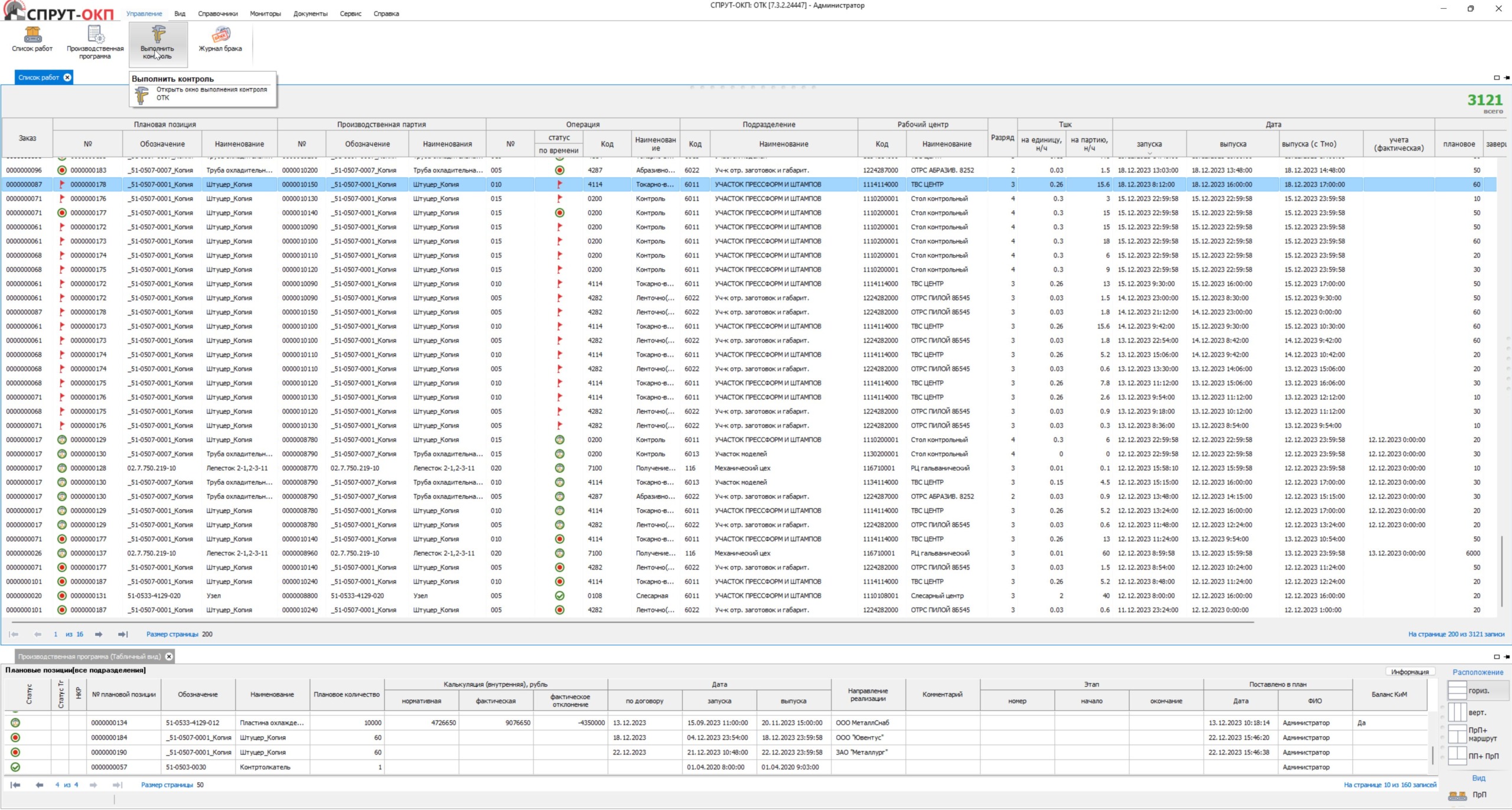Go to next page of work list
This screenshot has height=810, width=1512.
tap(99, 634)
